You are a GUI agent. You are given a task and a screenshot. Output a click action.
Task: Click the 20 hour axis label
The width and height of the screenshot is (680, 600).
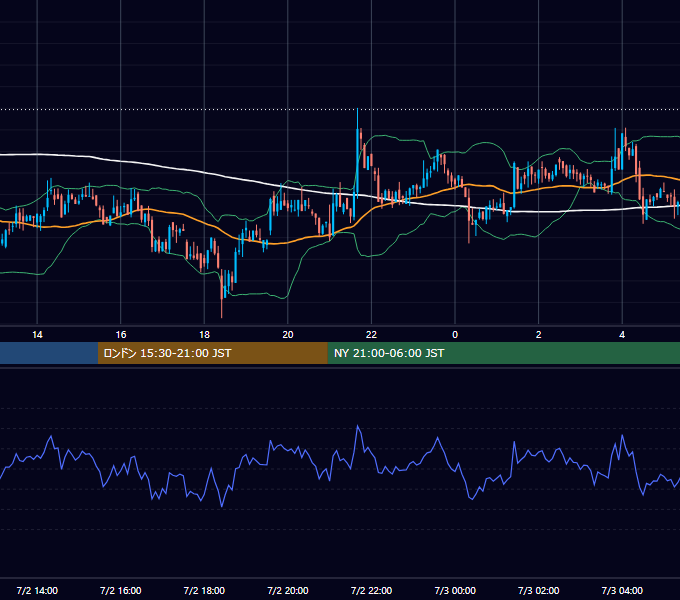(x=288, y=335)
